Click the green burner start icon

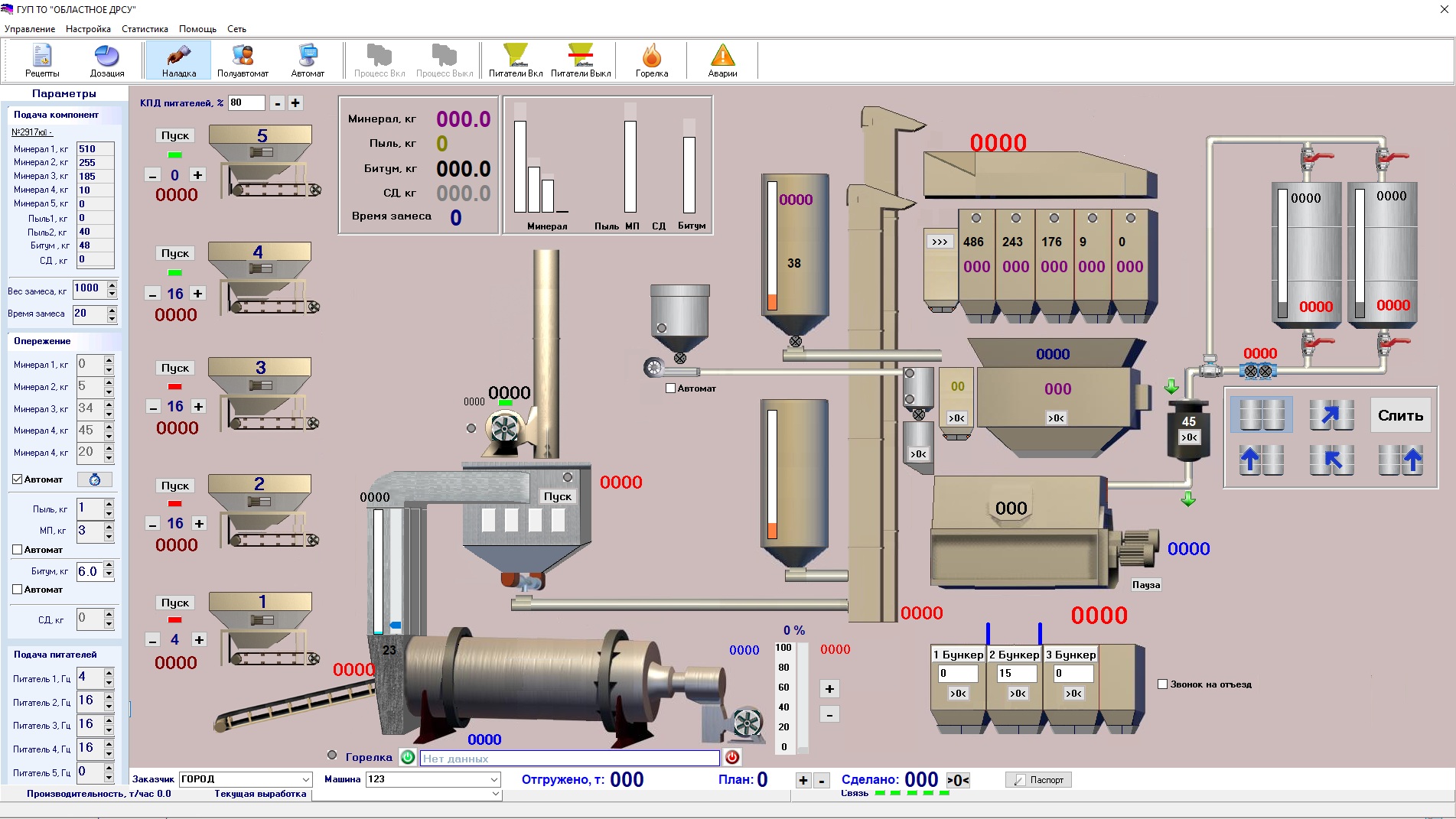pyautogui.click(x=408, y=757)
